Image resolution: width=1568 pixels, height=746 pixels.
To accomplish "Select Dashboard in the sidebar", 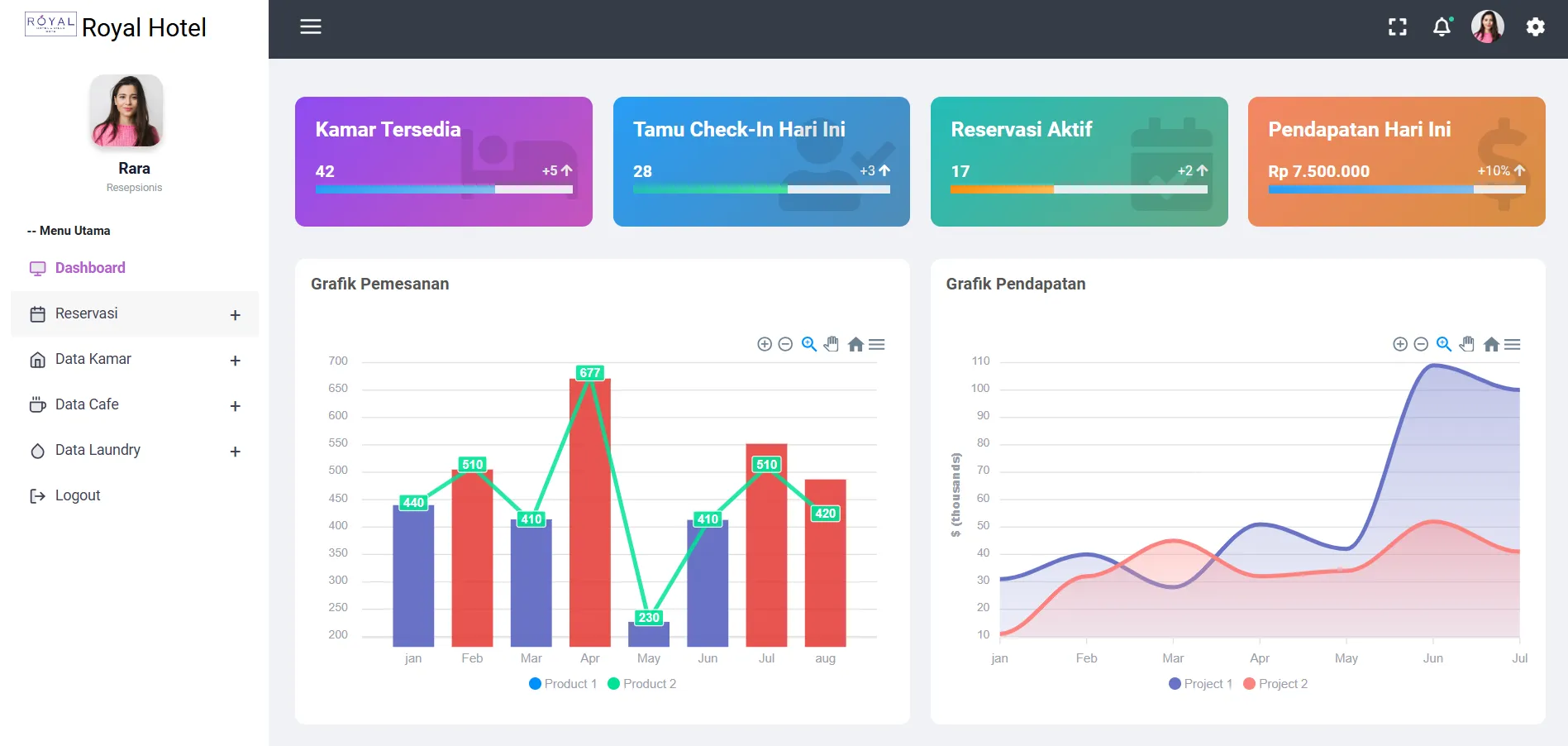I will pos(90,268).
